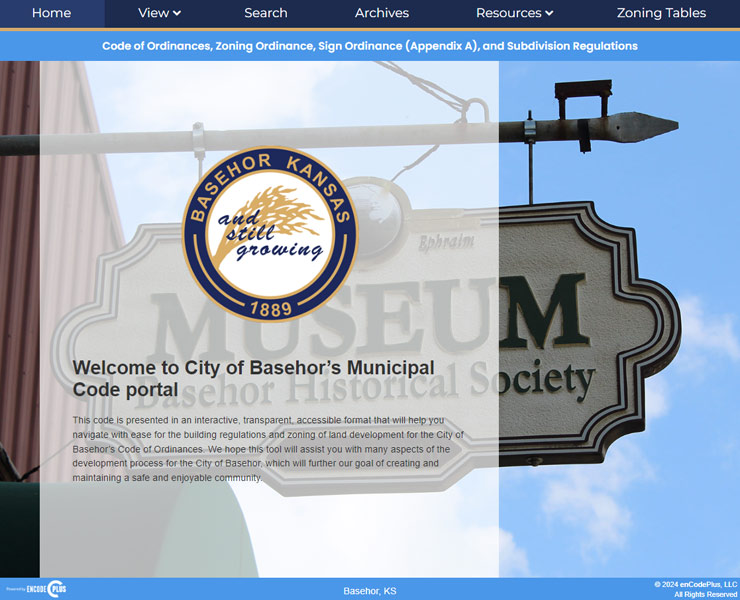Click the Welcome to City of Basehor heading
Viewport: 740px width, 600px height.
pyautogui.click(x=253, y=379)
